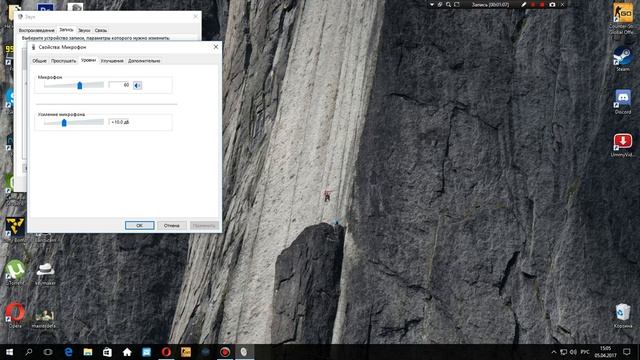Click the pencil draw icon in recorder bar

point(524,4)
